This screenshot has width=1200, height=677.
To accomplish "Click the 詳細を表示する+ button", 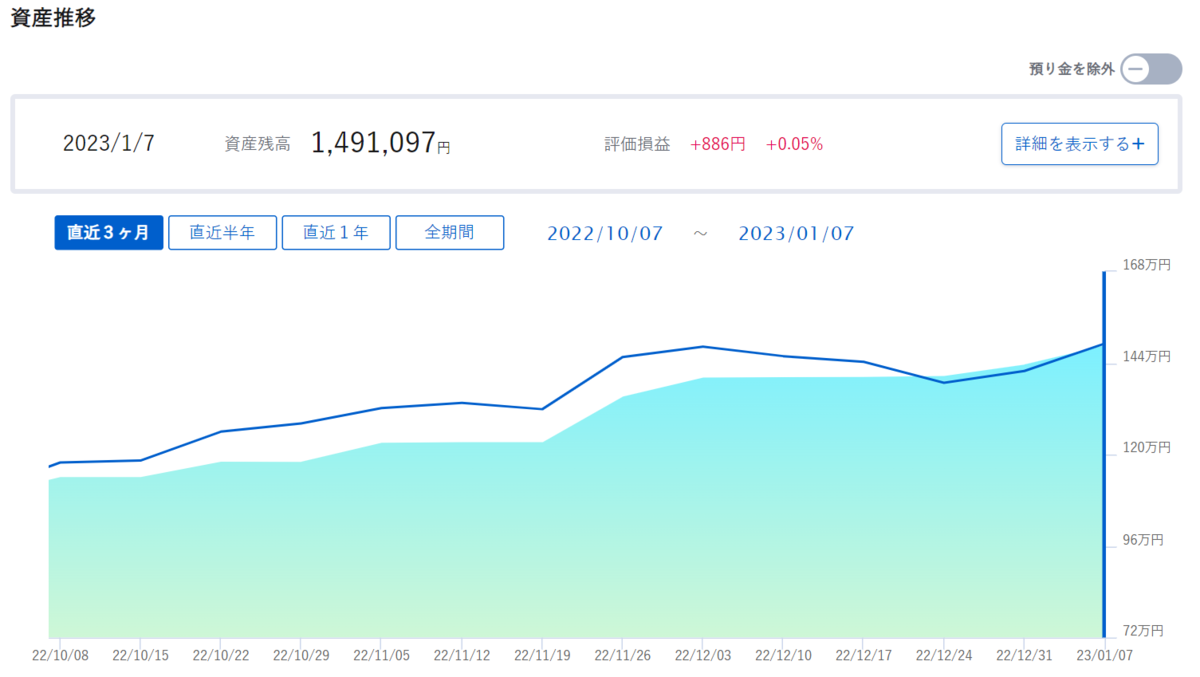I will (x=1080, y=144).
